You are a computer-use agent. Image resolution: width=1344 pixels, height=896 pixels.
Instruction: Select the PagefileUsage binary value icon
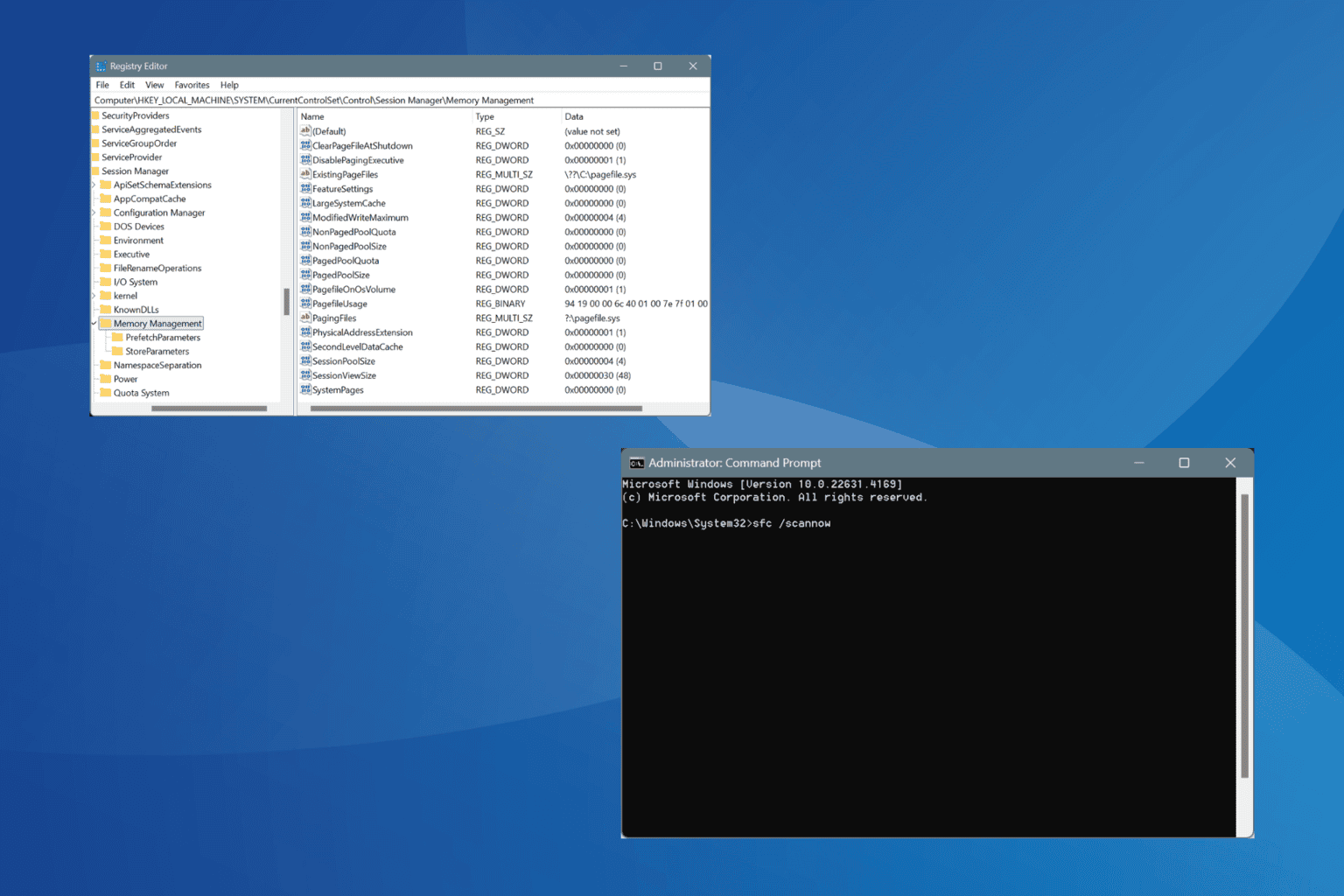(x=305, y=304)
